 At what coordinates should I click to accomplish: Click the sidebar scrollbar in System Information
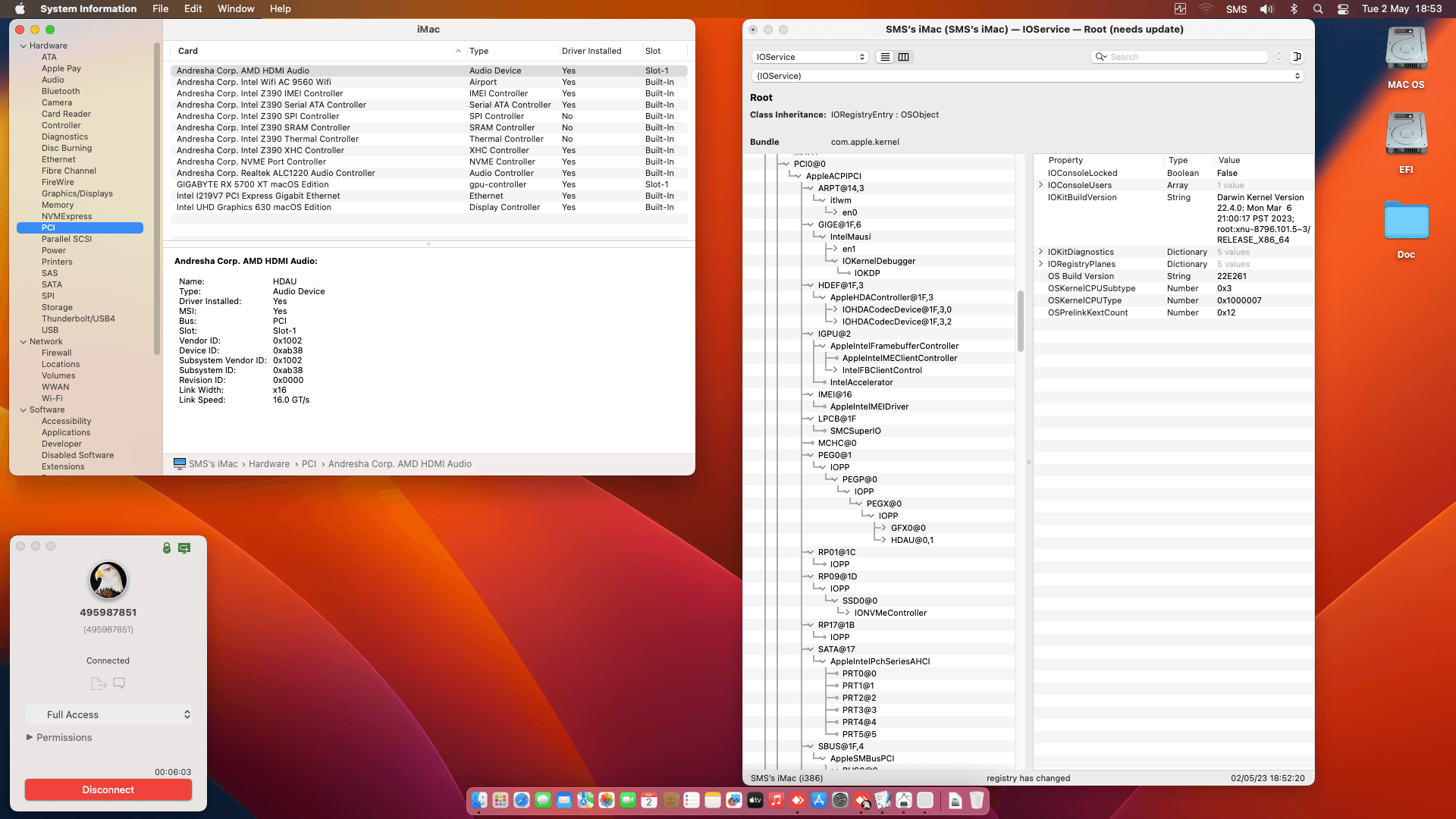[157, 197]
